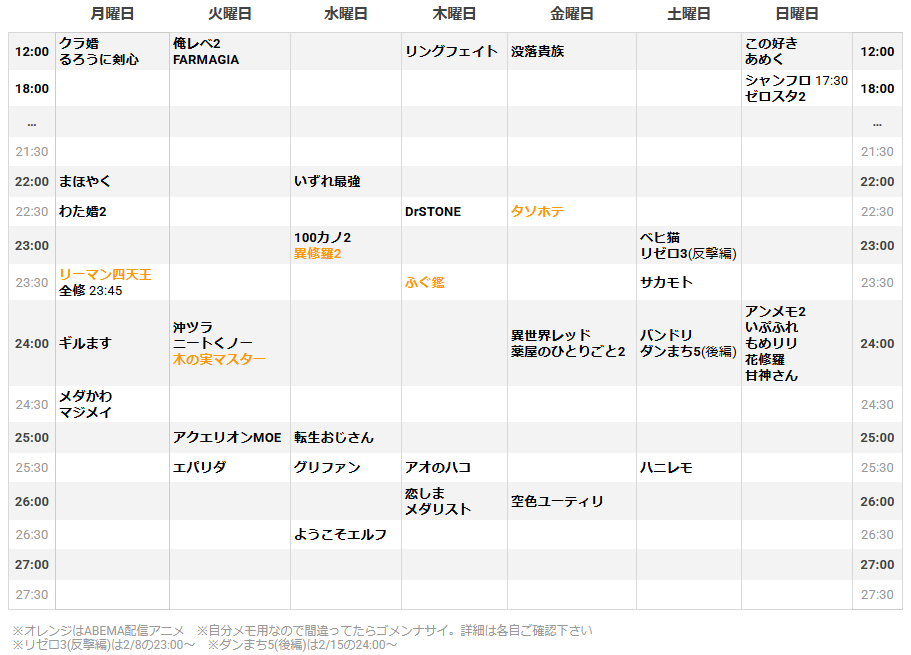
Task: Click the 空色ユーティリ entry
Action: (x=557, y=502)
